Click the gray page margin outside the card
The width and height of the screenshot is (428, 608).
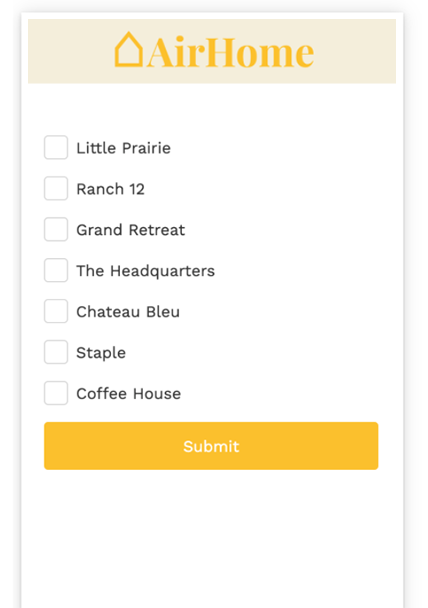pyautogui.click(x=10, y=310)
